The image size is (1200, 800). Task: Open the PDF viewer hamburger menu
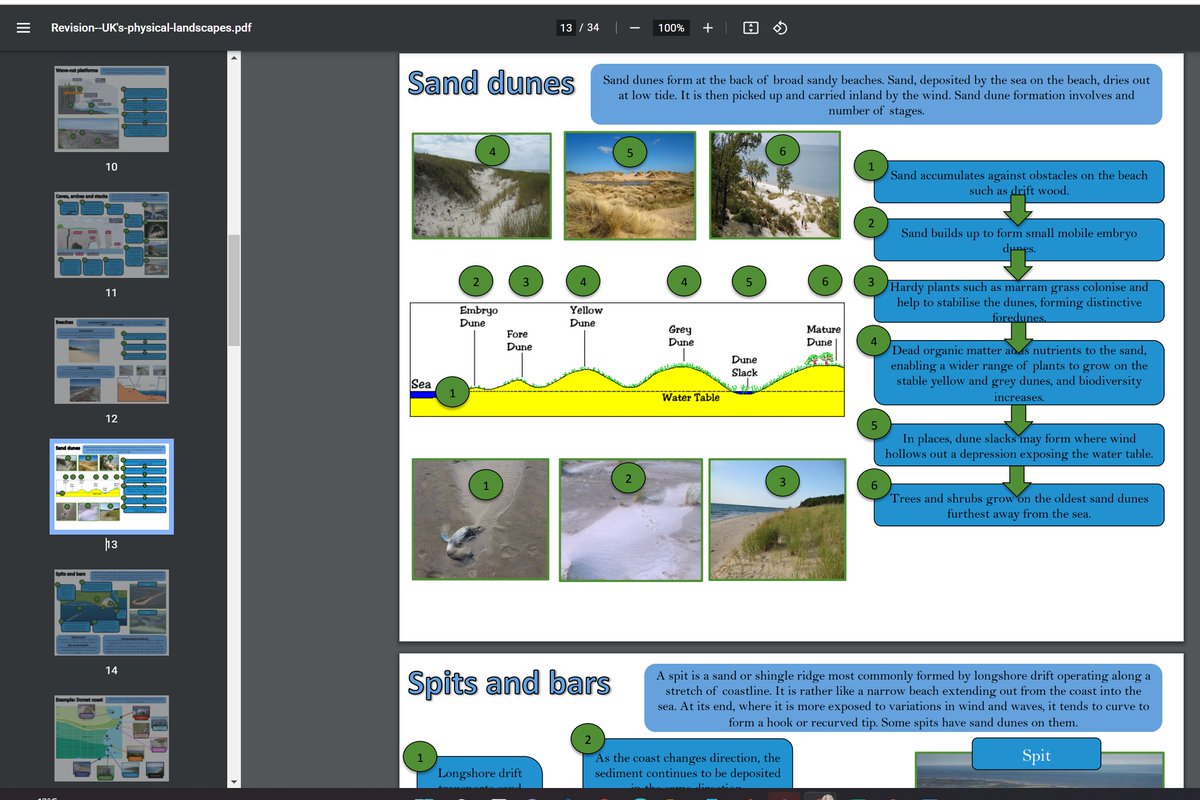pyautogui.click(x=23, y=27)
